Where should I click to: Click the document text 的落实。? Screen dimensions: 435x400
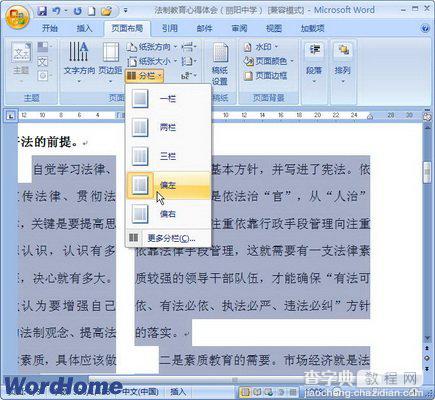[159, 333]
